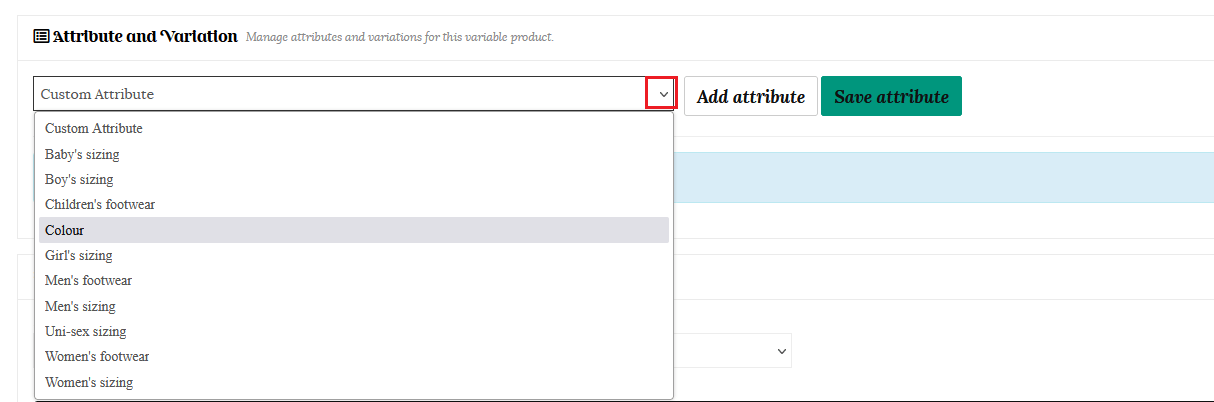
Task: Click the Save attribute button
Action: pyautogui.click(x=890, y=96)
